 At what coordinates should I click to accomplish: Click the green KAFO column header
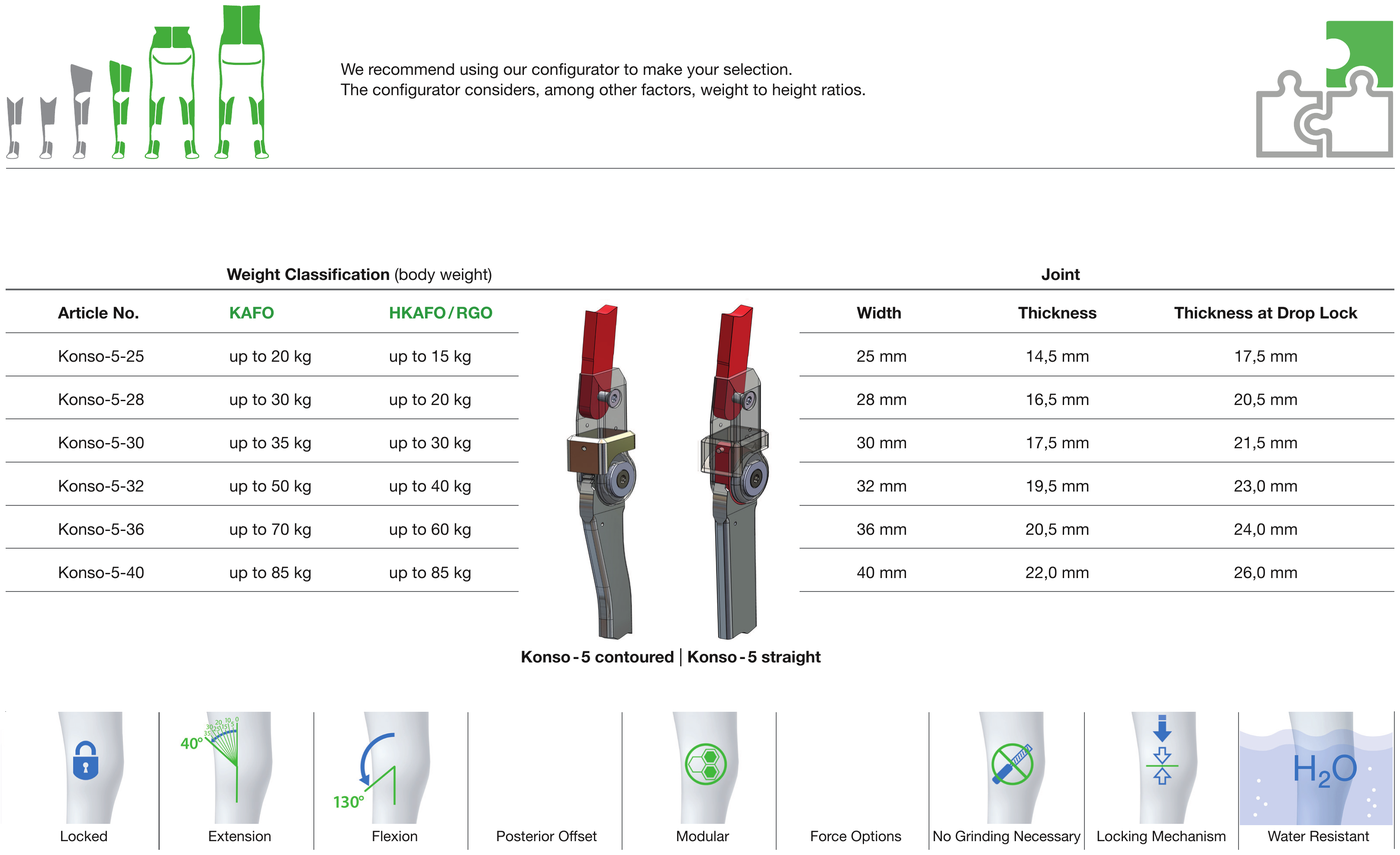coord(251,313)
